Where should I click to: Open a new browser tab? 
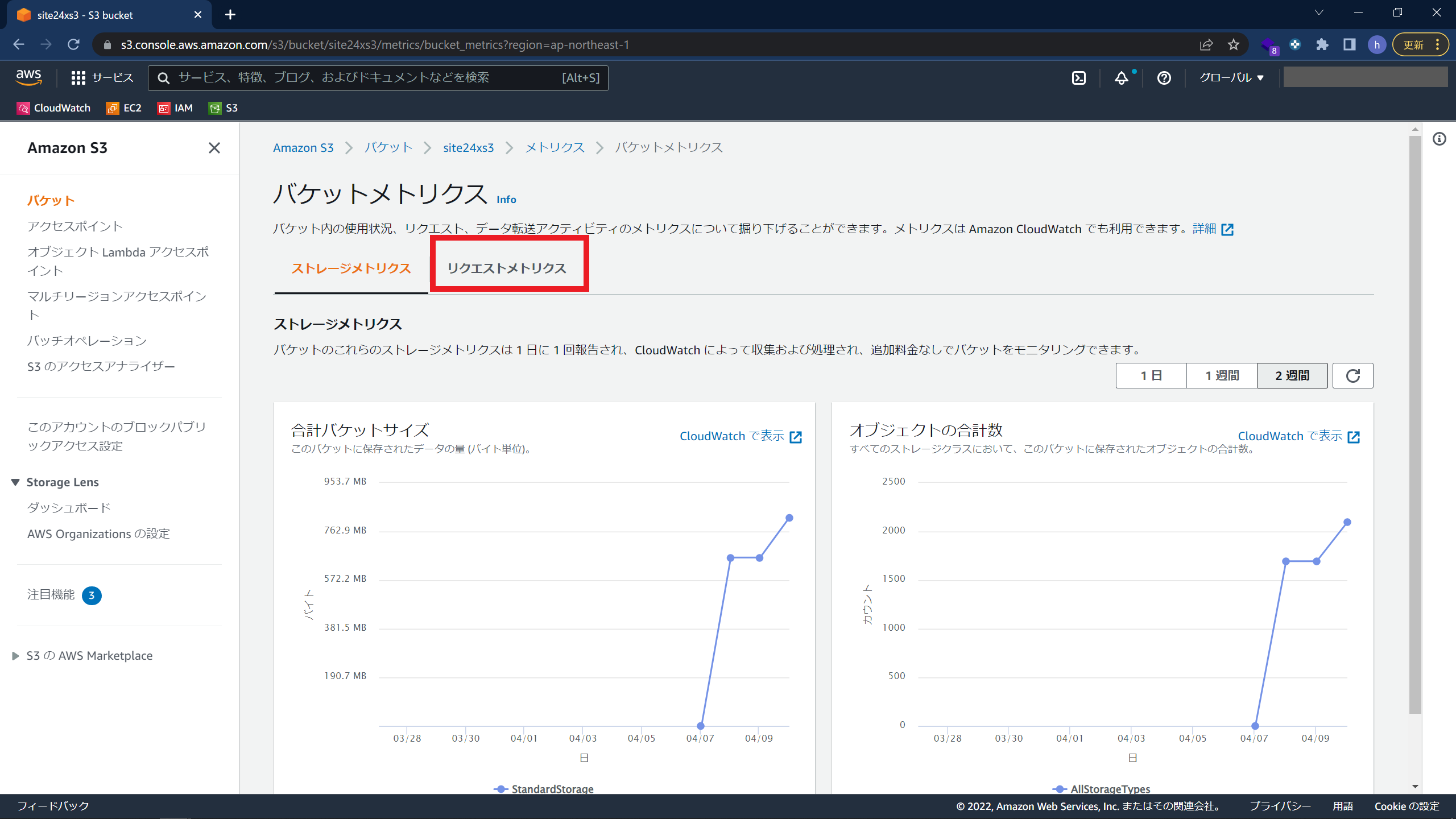(230, 15)
